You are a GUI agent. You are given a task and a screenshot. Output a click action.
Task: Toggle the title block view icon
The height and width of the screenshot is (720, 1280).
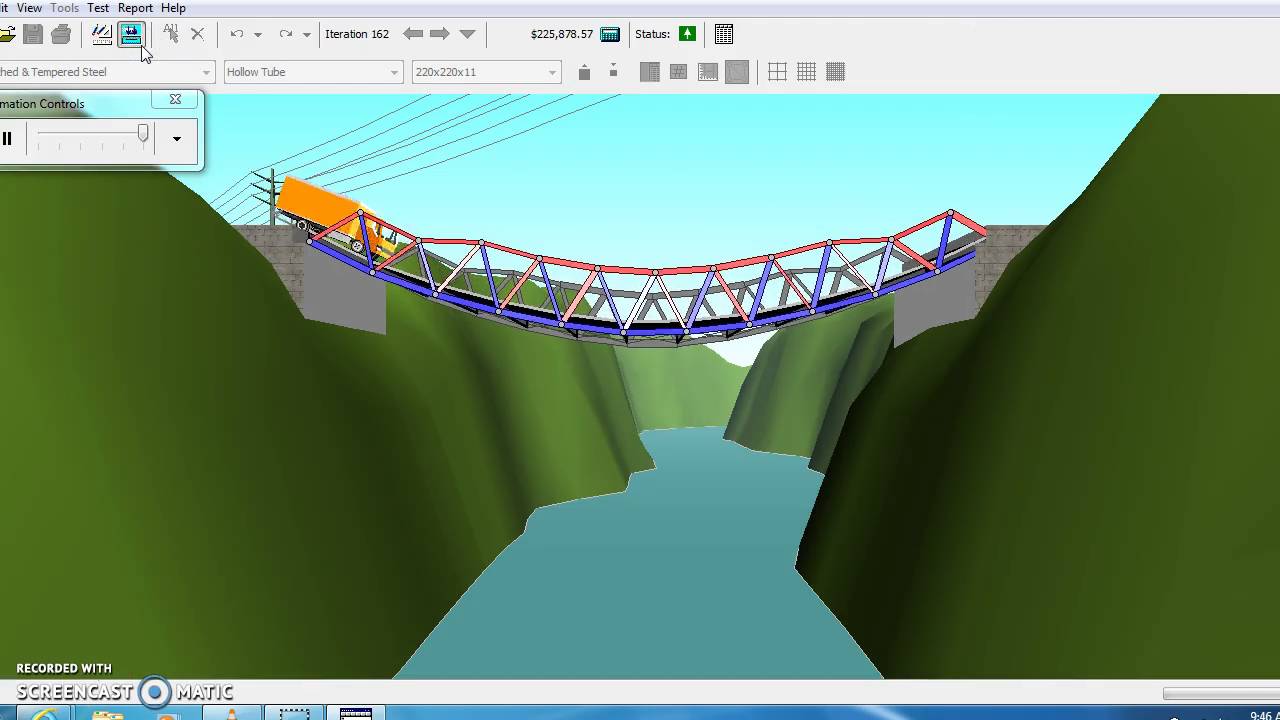pos(737,72)
